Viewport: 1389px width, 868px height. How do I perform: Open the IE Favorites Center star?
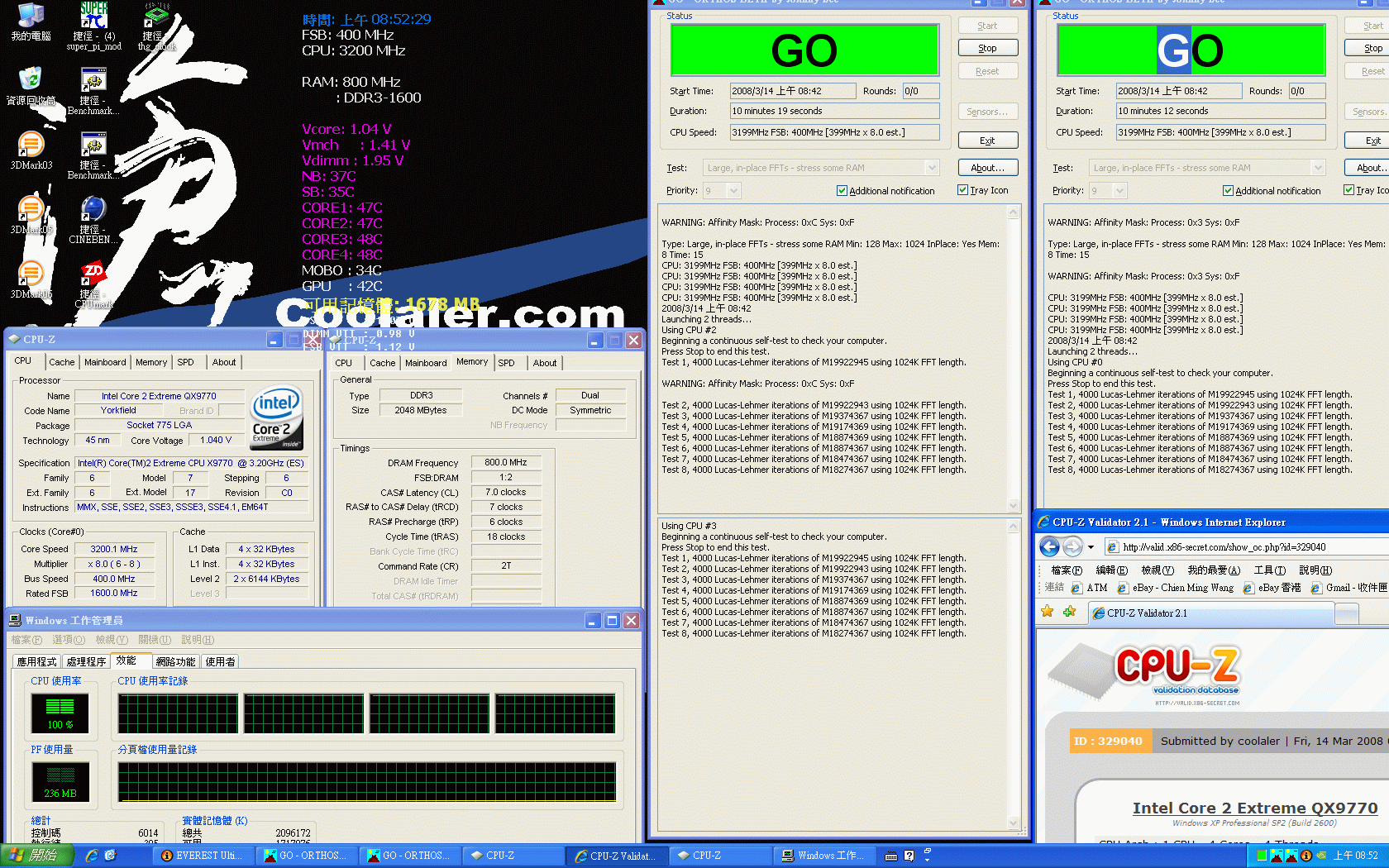click(1047, 612)
